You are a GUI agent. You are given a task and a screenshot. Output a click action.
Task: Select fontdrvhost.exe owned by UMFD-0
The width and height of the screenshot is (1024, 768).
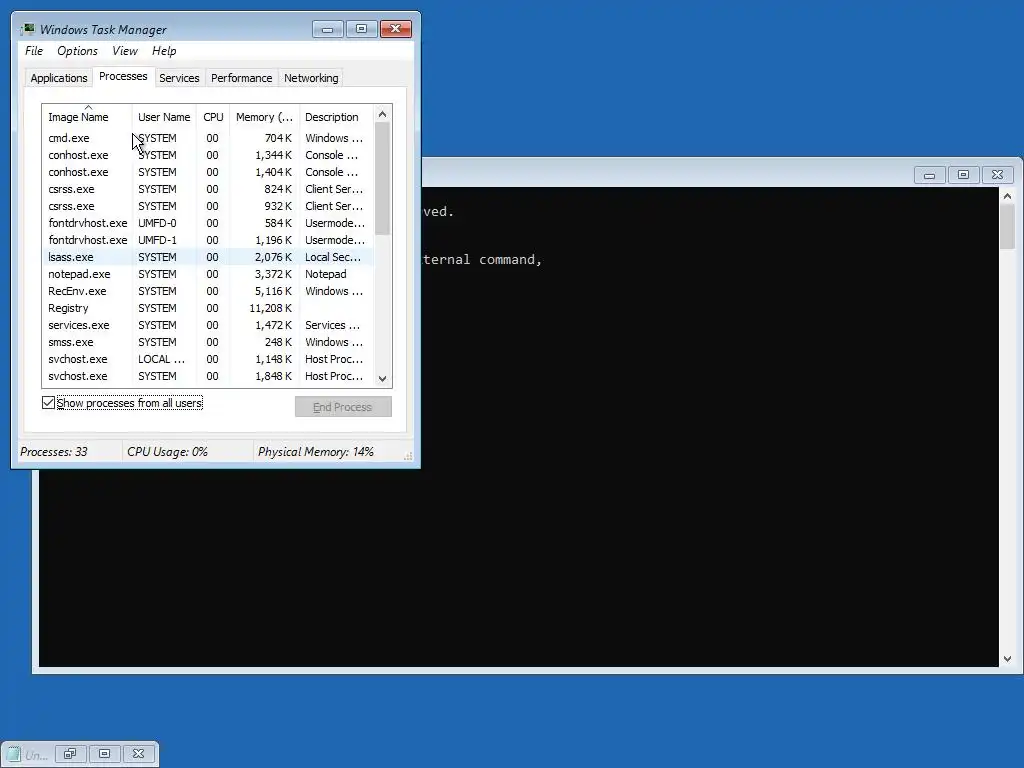(x=208, y=223)
